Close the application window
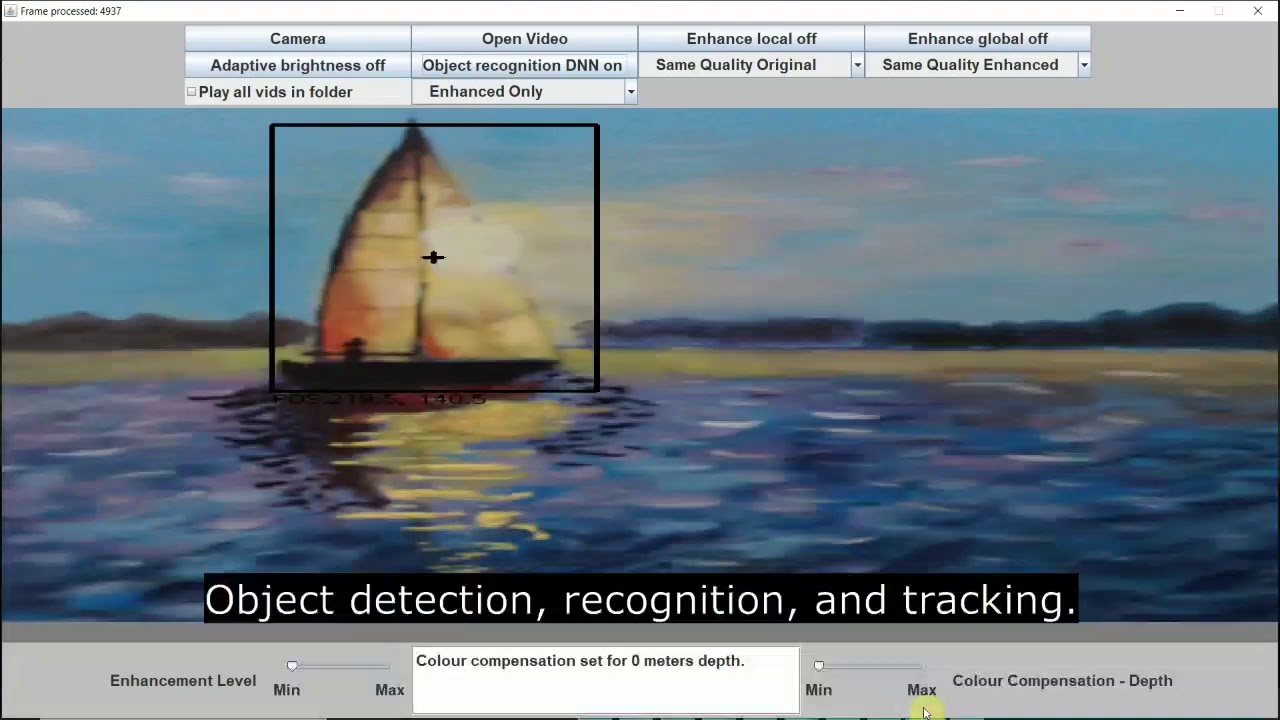The height and width of the screenshot is (720, 1280). [x=1257, y=11]
